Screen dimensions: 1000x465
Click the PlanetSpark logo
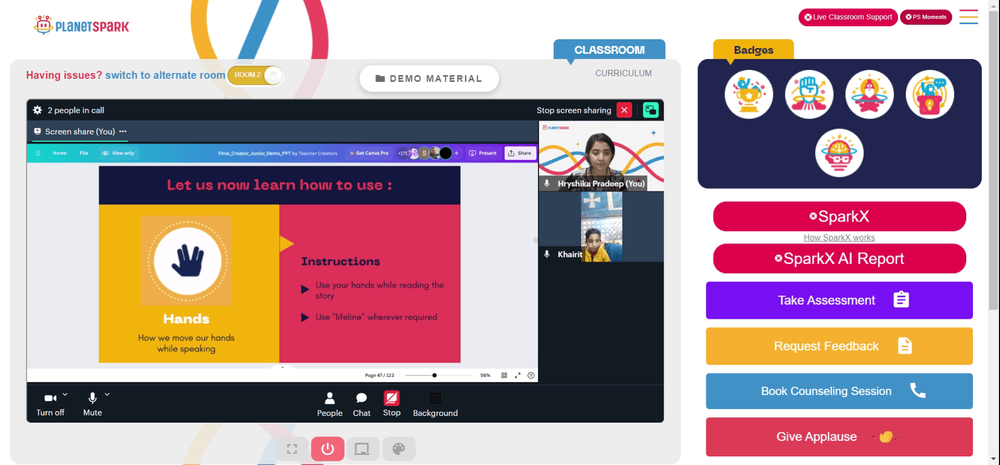pos(81,26)
